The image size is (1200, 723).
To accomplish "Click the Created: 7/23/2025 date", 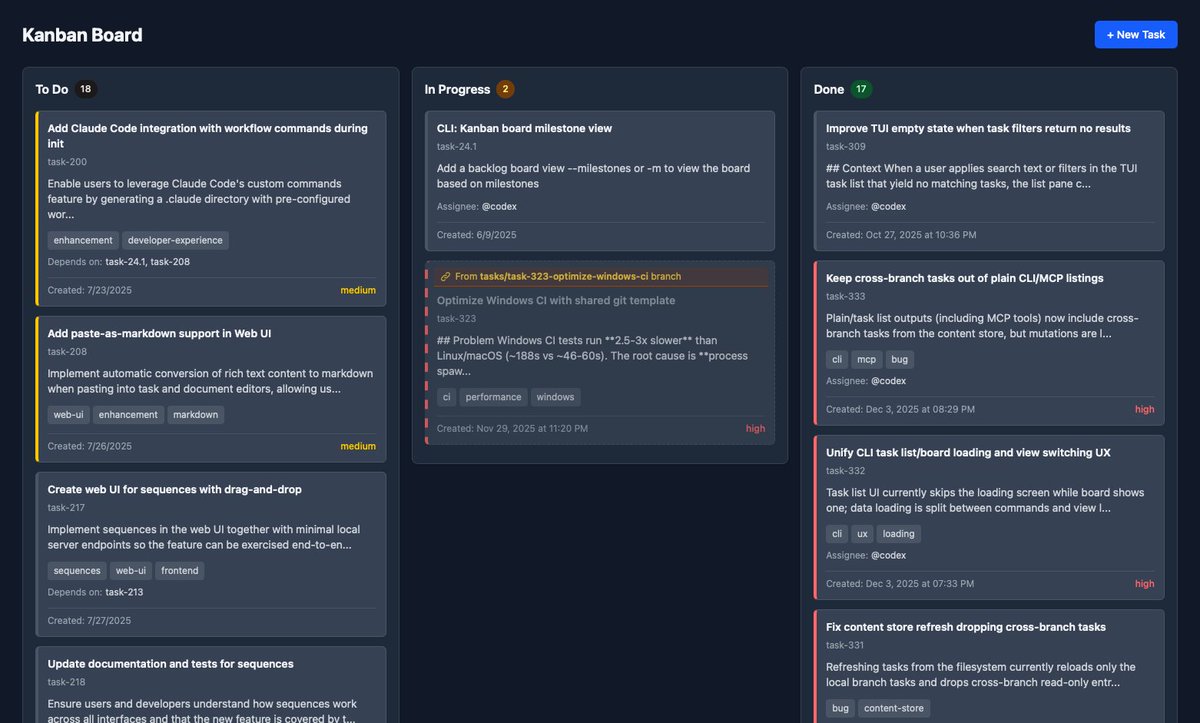I will [90, 290].
